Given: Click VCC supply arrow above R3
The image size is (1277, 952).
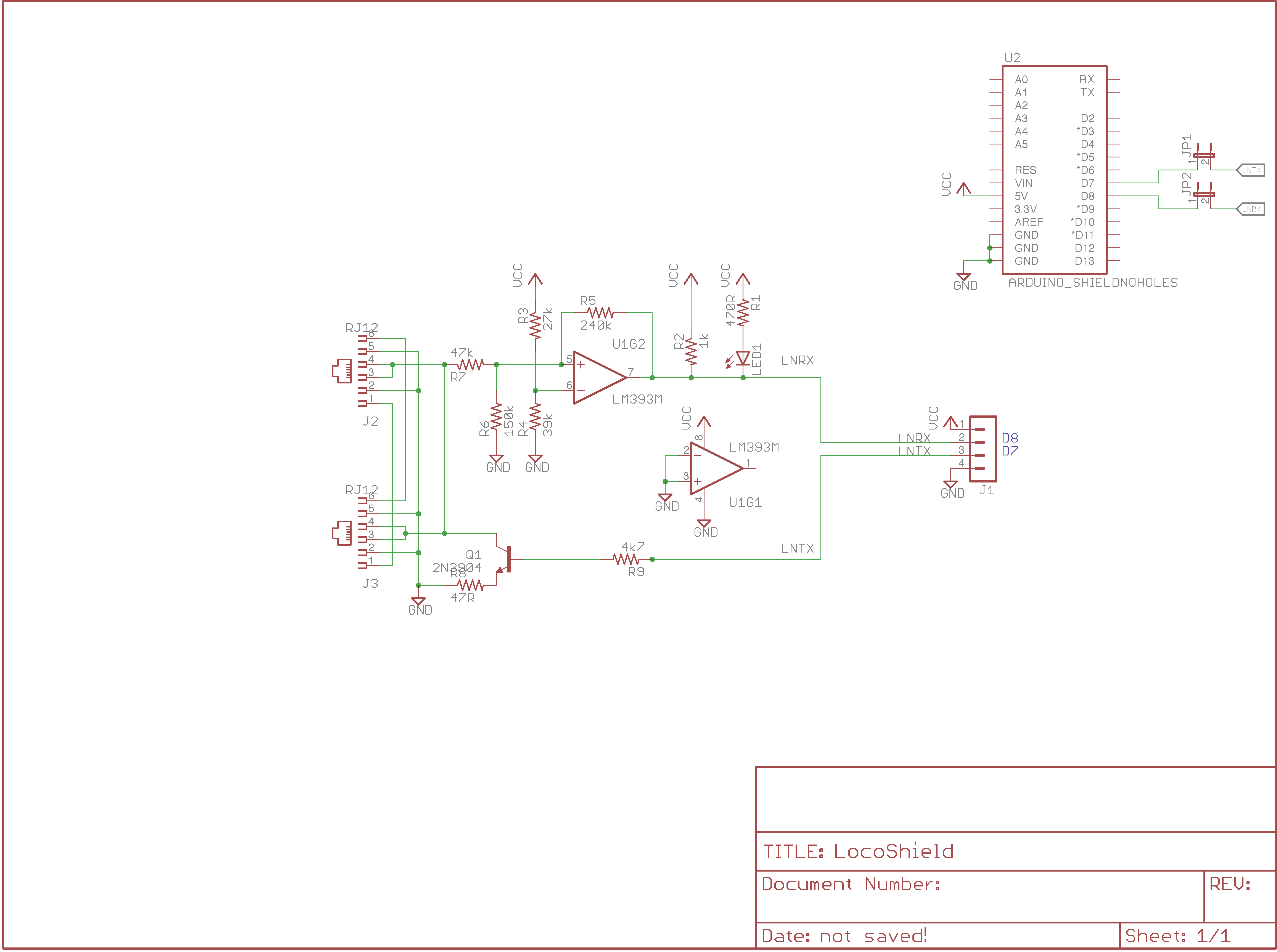Looking at the screenshot, I should [536, 279].
